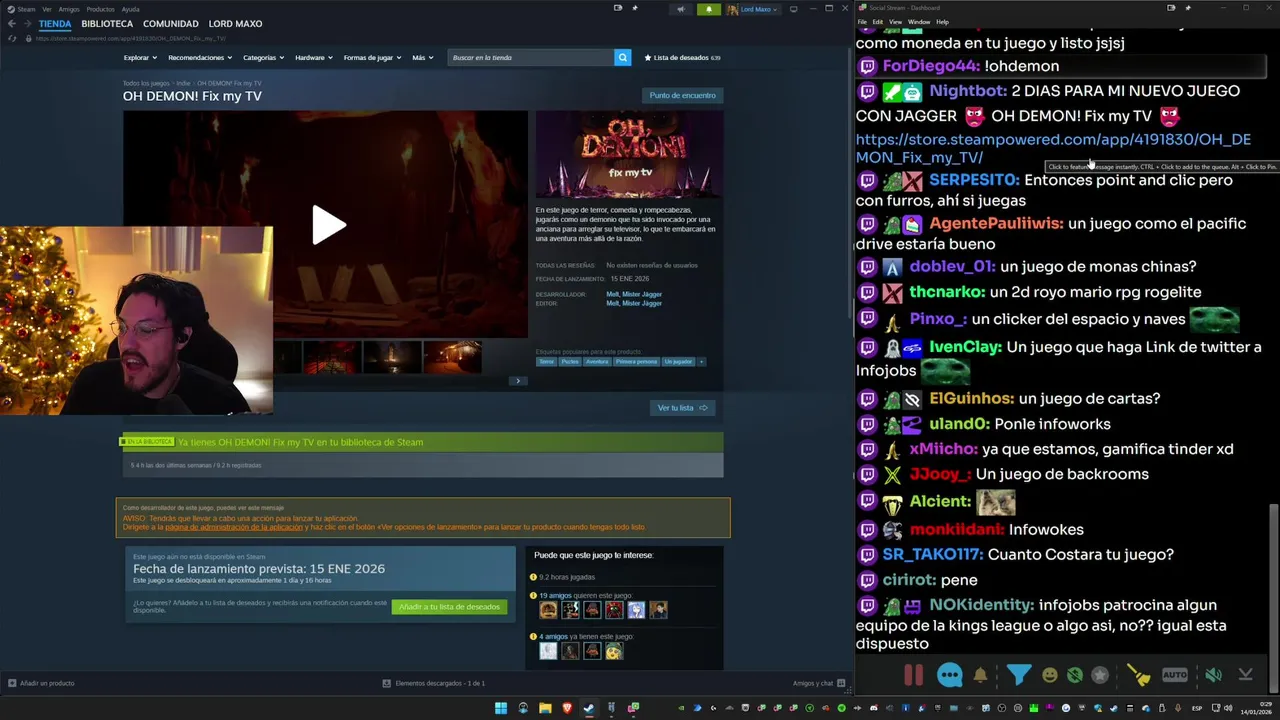The height and width of the screenshot is (720, 1280).
Task: Select the Terror tag
Action: (546, 361)
